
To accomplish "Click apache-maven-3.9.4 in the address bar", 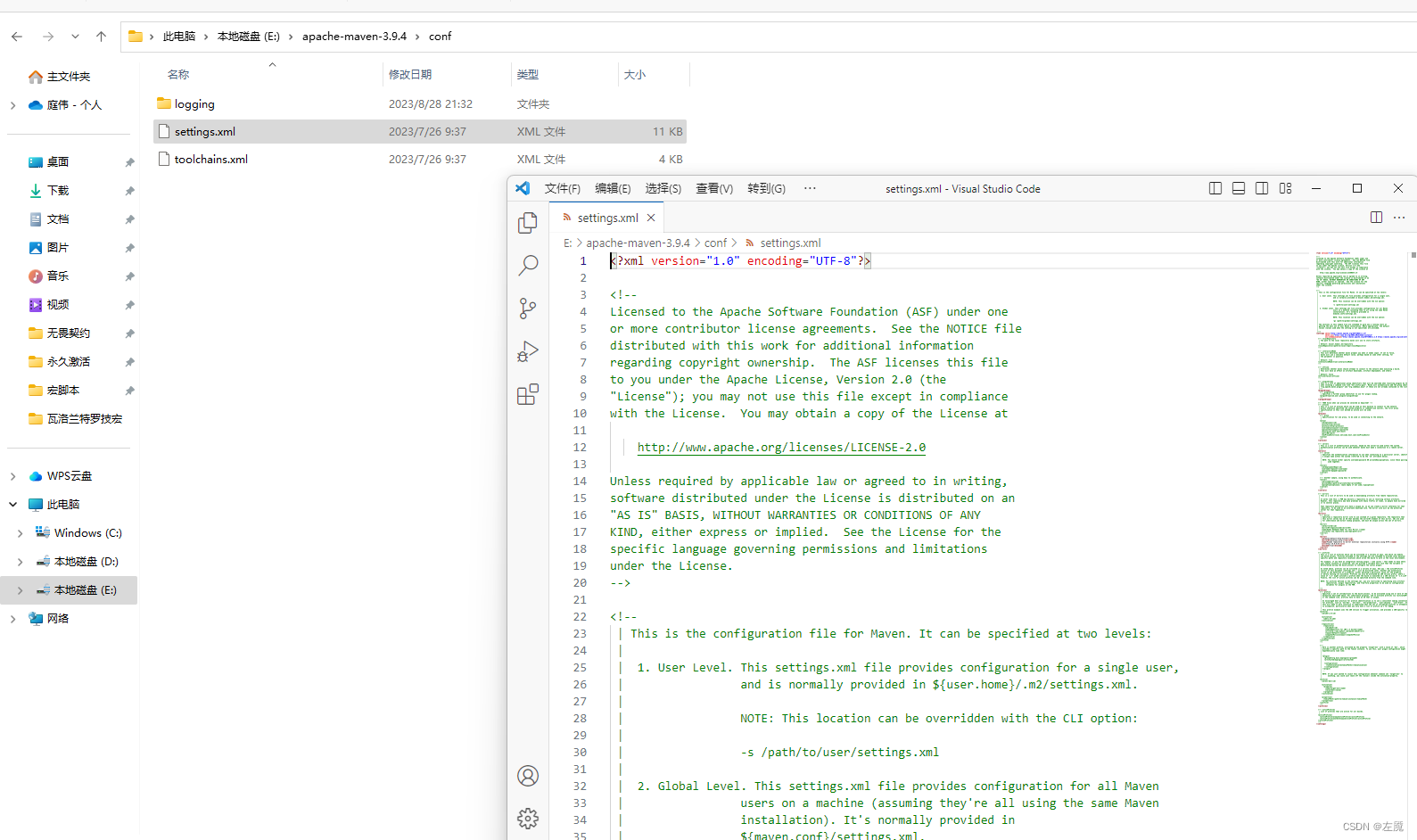I will click(354, 37).
